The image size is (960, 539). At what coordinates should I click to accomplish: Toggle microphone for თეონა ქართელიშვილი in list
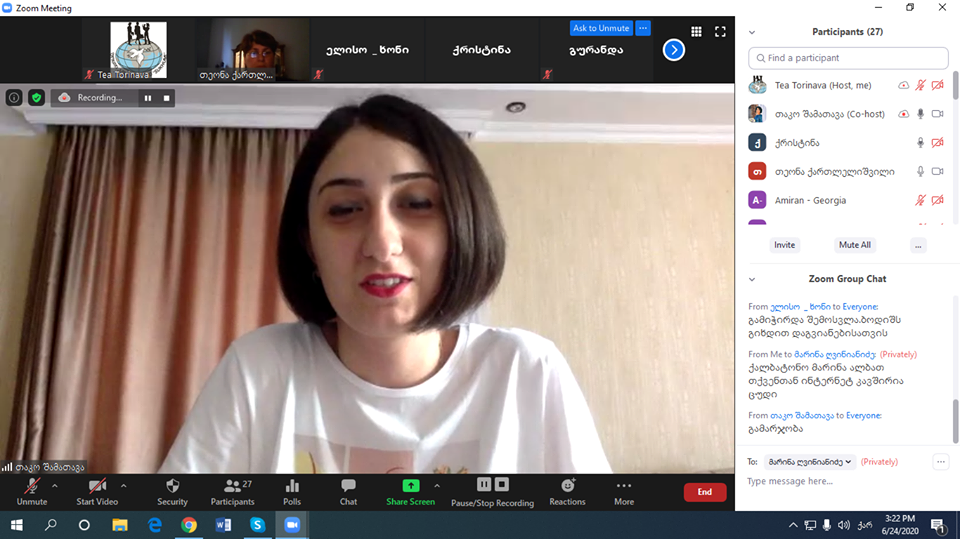920,172
